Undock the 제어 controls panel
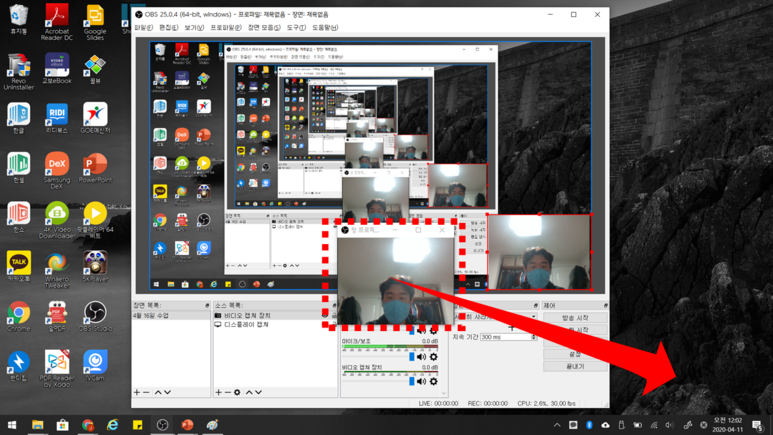This screenshot has height=435, width=773. coord(605,306)
